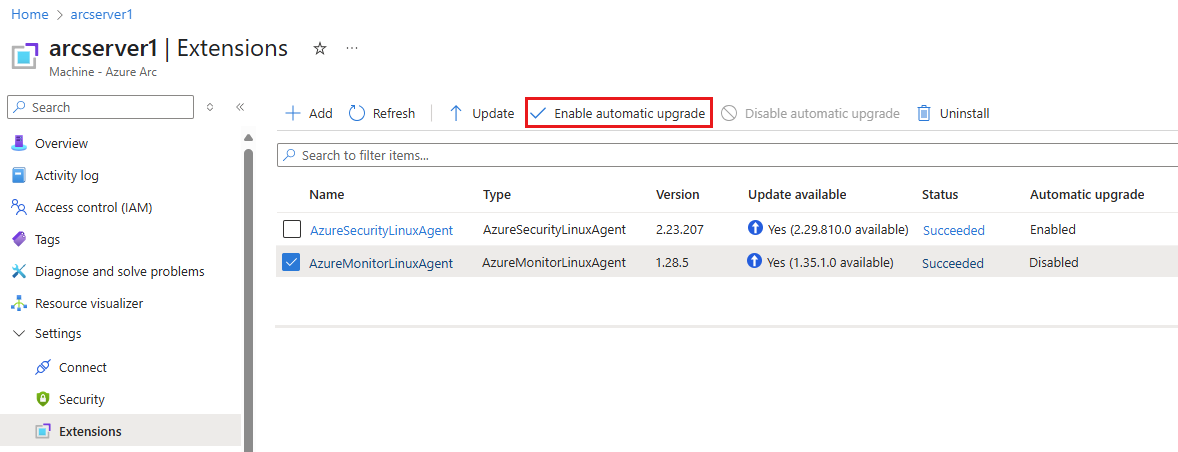The image size is (1178, 452).
Task: Click the Connect plug icon
Action: click(44, 367)
